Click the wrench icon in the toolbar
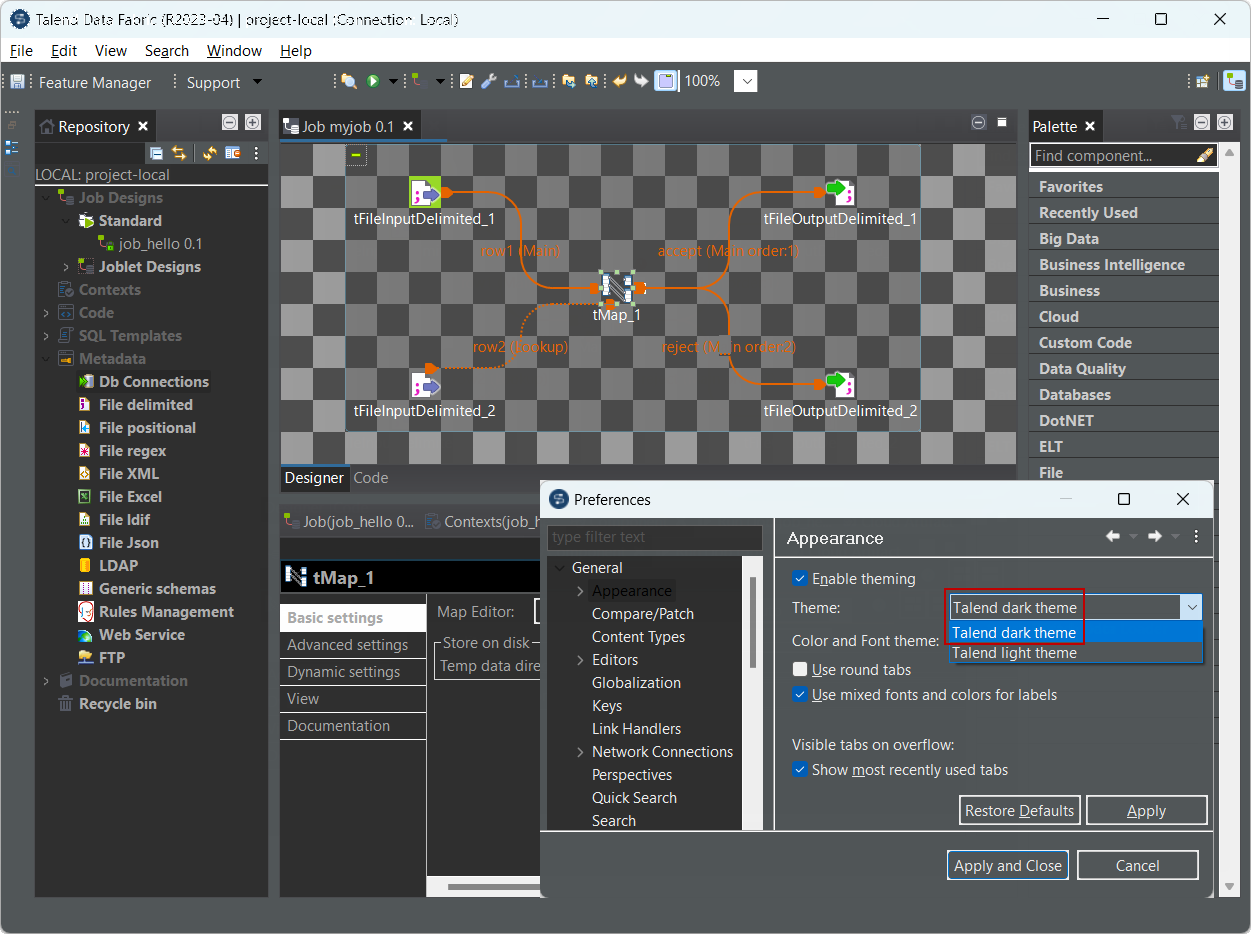Screen dimensions: 1251x934 coord(489,81)
